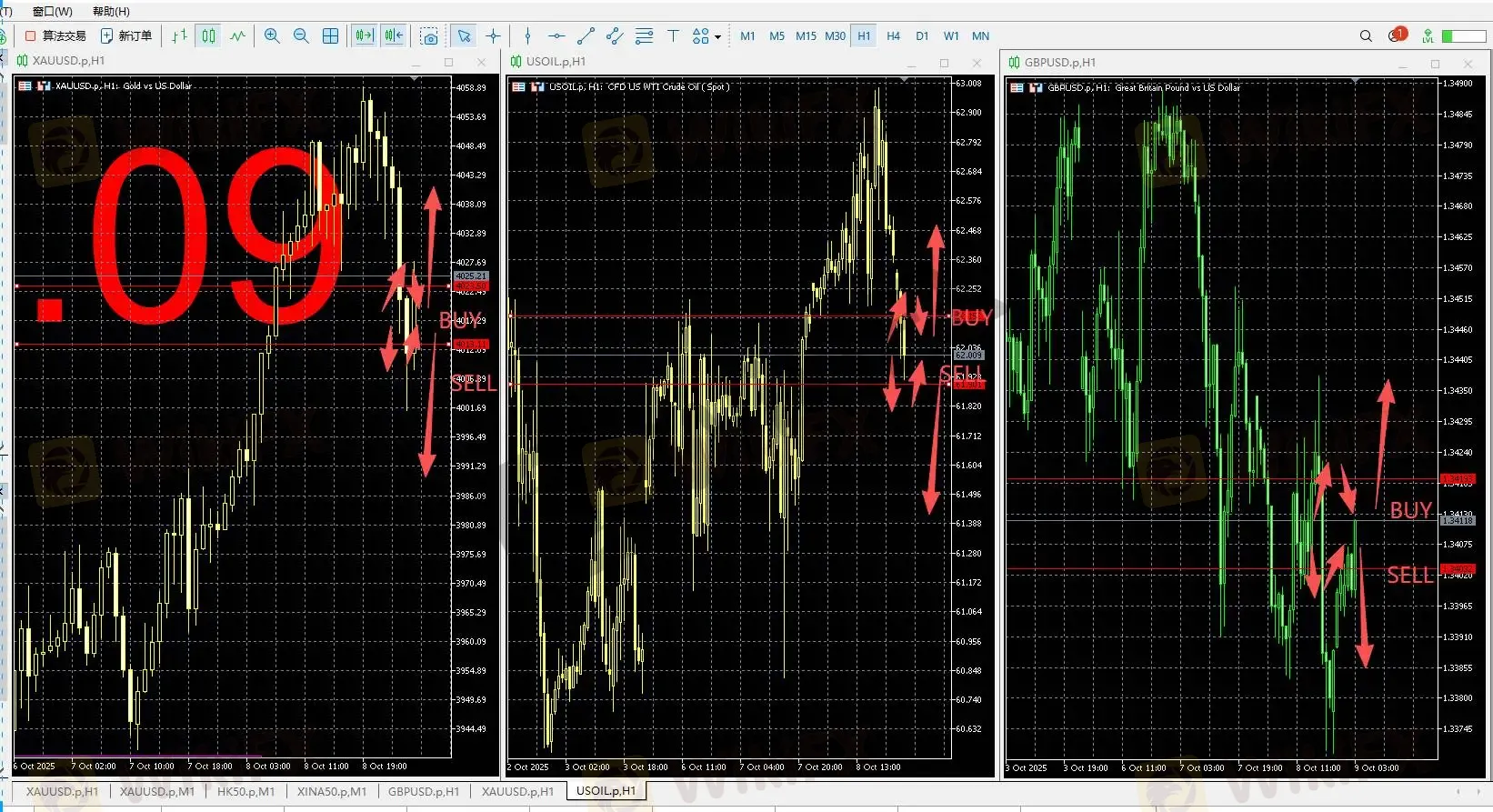
Task: Zoom out on the chart
Action: click(301, 36)
